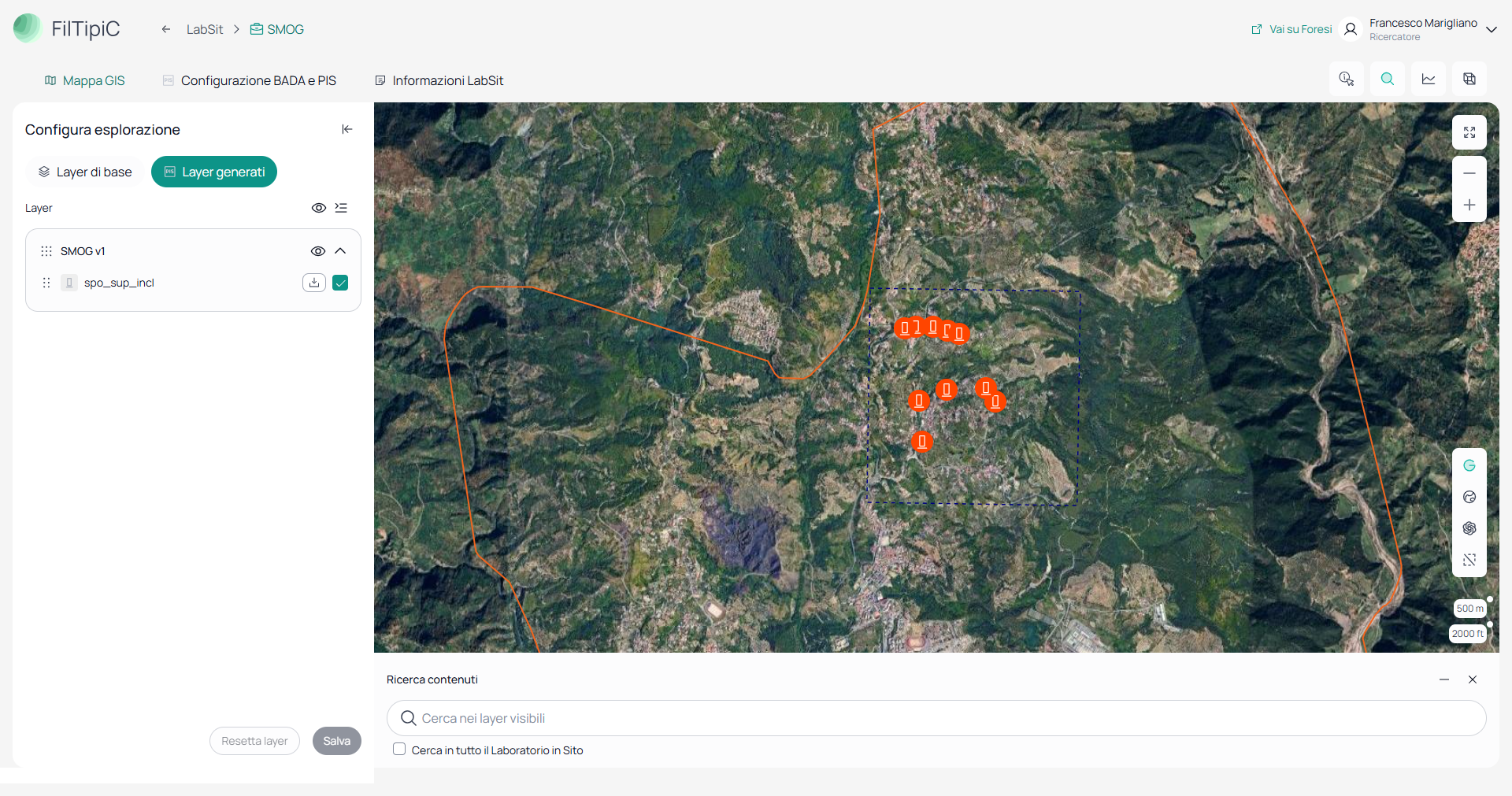Follow the Vai su Foresi link
The height and width of the screenshot is (796, 1512).
click(x=1291, y=29)
